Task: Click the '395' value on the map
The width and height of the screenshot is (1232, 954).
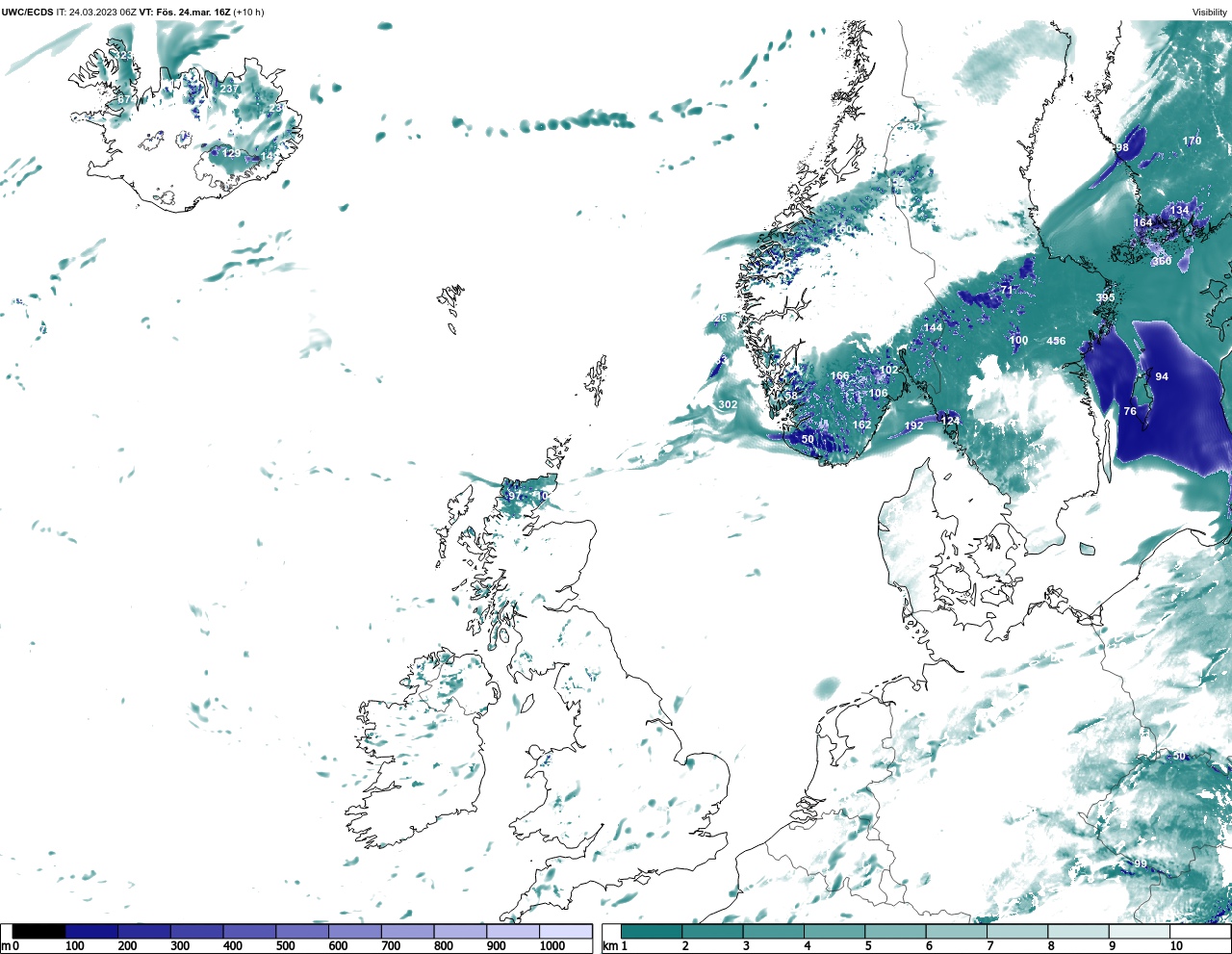Action: [1105, 298]
